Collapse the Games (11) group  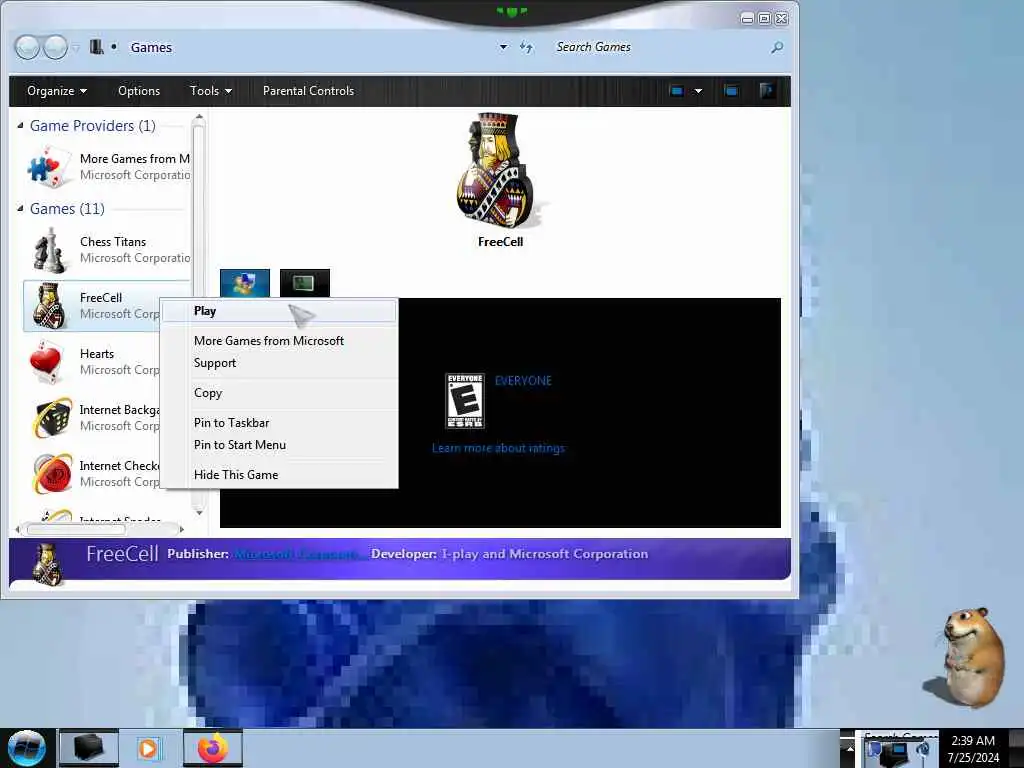20,208
